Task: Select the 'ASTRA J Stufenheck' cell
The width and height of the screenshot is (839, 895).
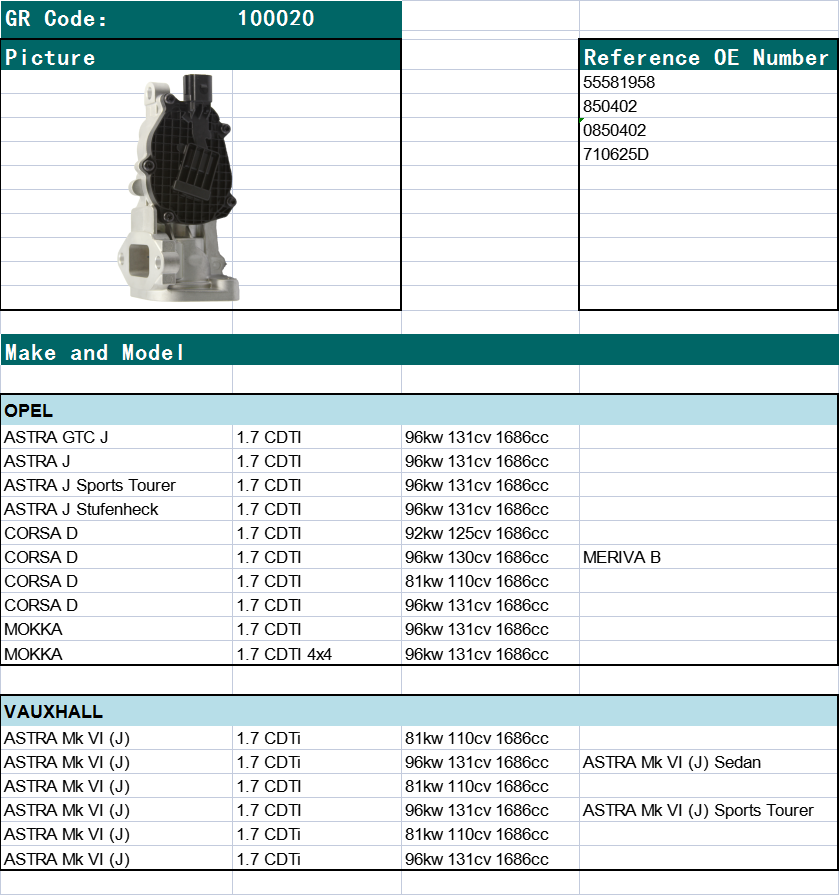Action: point(116,509)
